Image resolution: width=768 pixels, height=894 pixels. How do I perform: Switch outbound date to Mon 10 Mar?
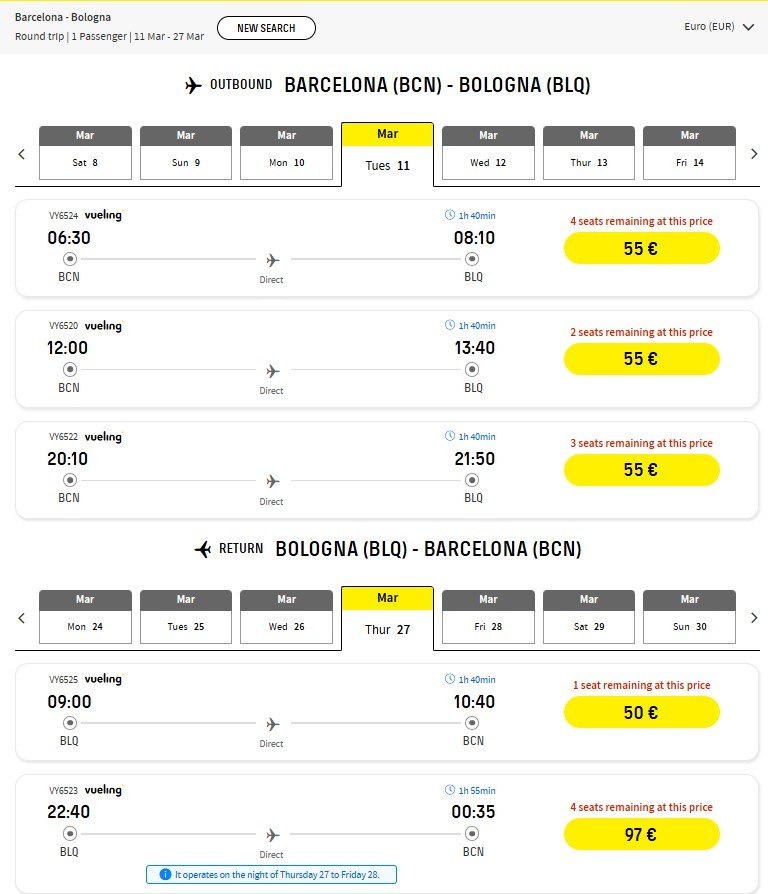click(286, 153)
